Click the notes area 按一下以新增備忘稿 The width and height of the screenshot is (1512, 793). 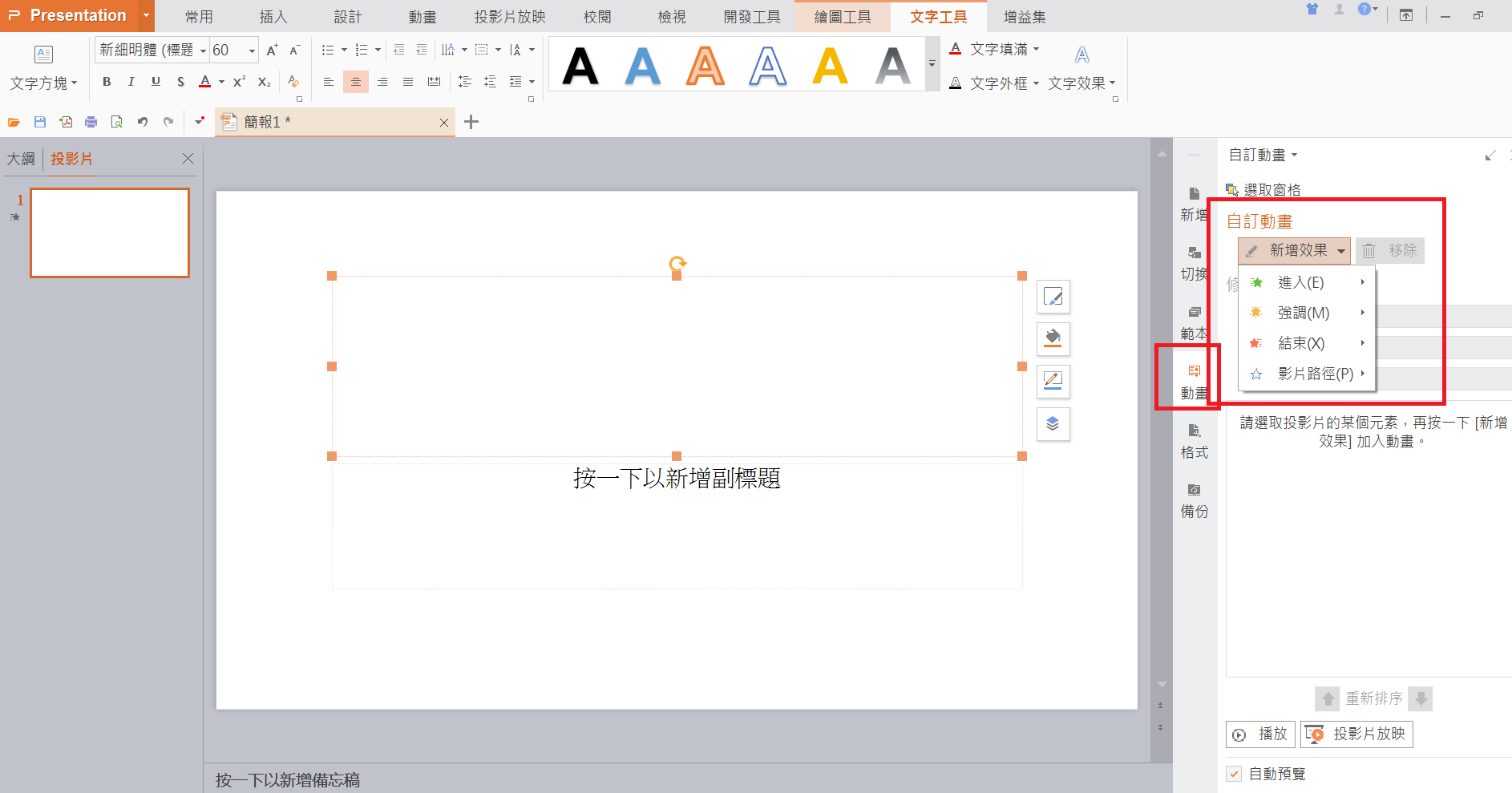point(288,780)
